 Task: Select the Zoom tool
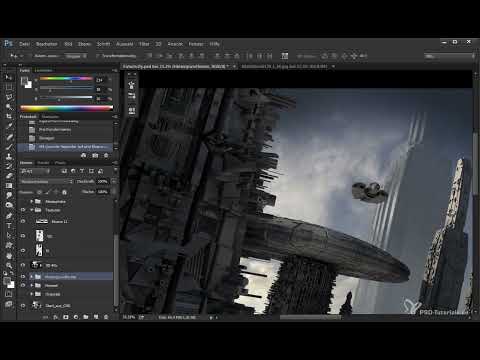[x=9, y=266]
